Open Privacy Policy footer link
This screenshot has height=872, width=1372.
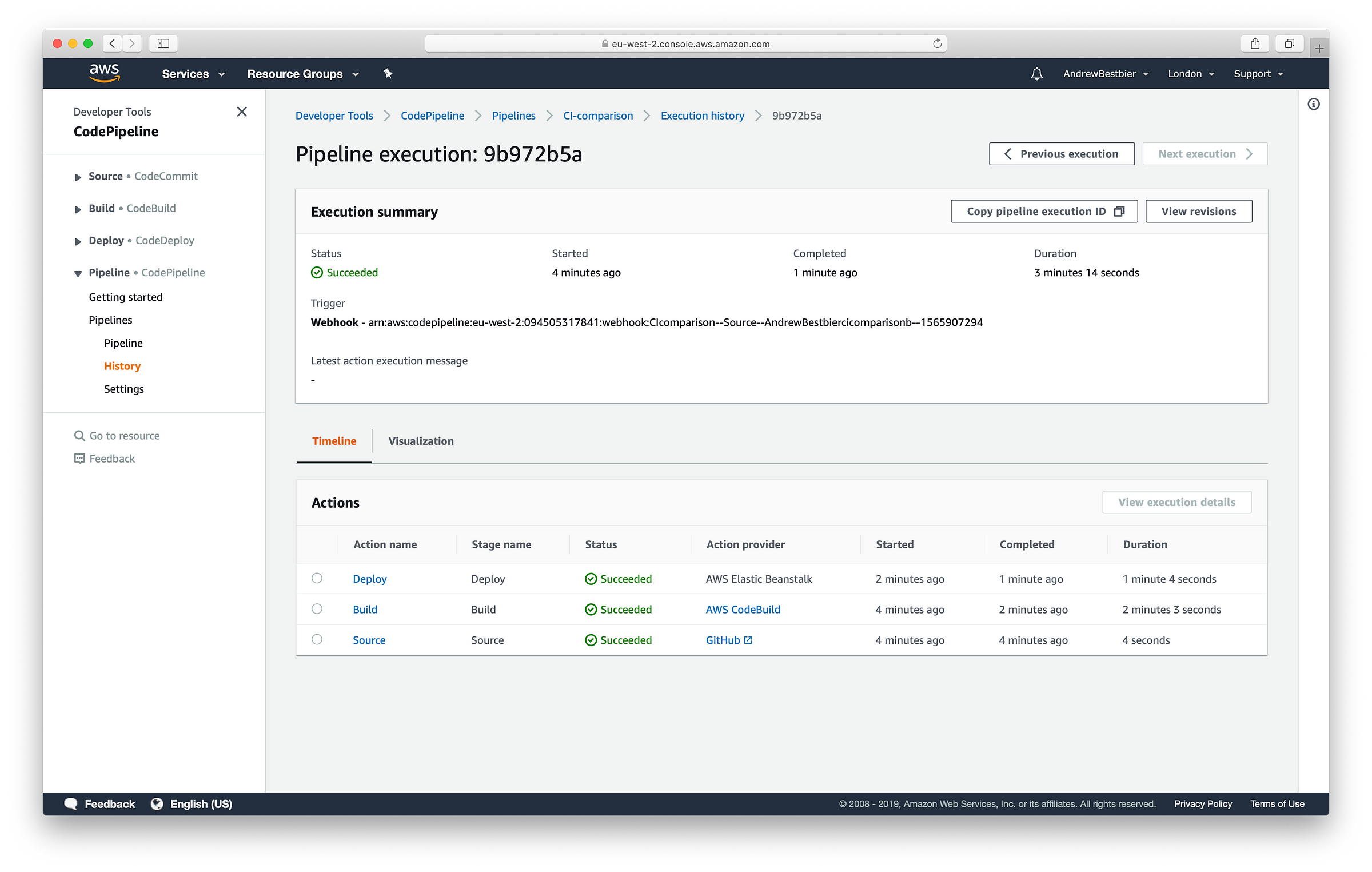(1203, 803)
